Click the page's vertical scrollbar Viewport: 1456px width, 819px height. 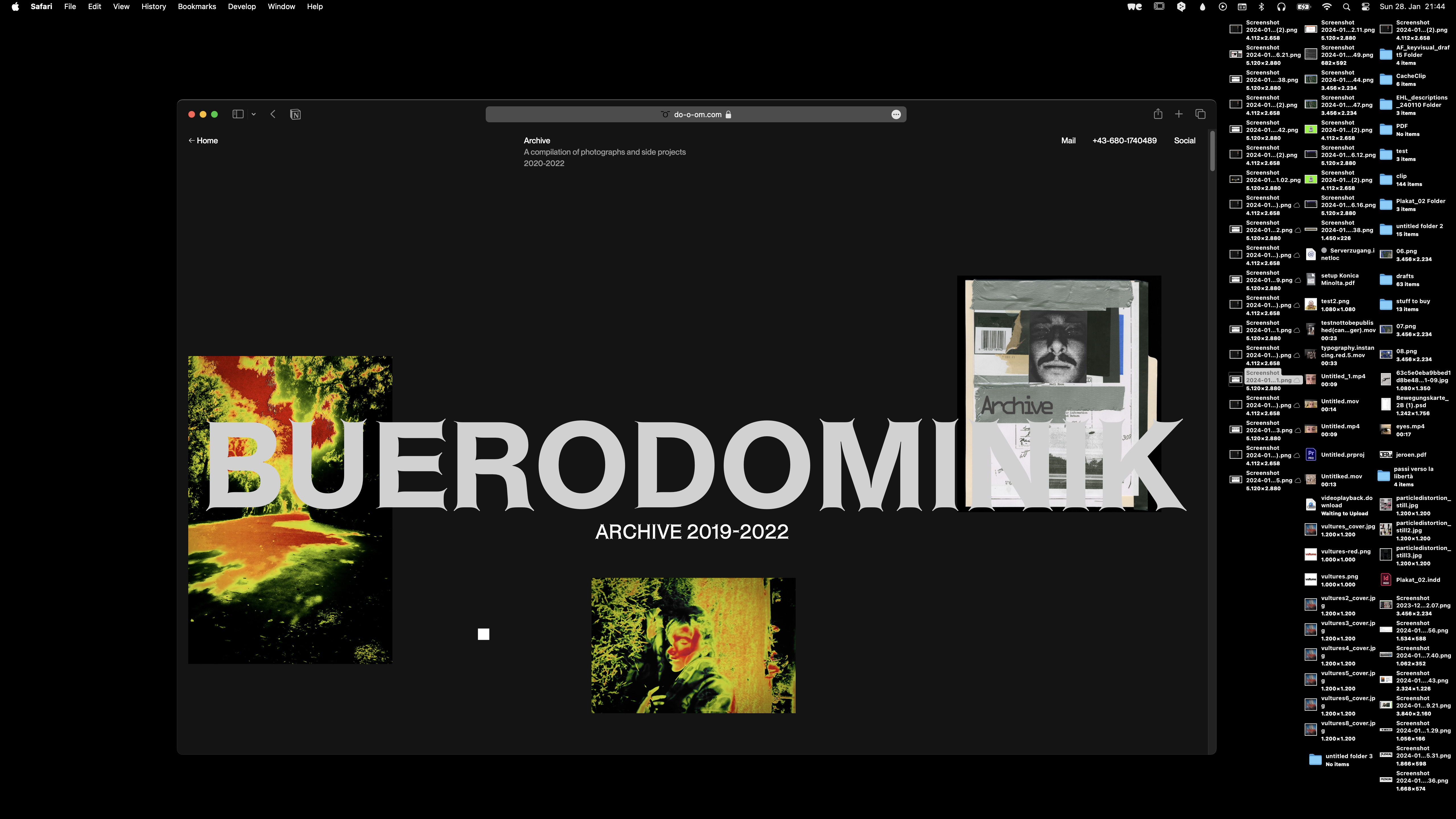[x=1212, y=152]
